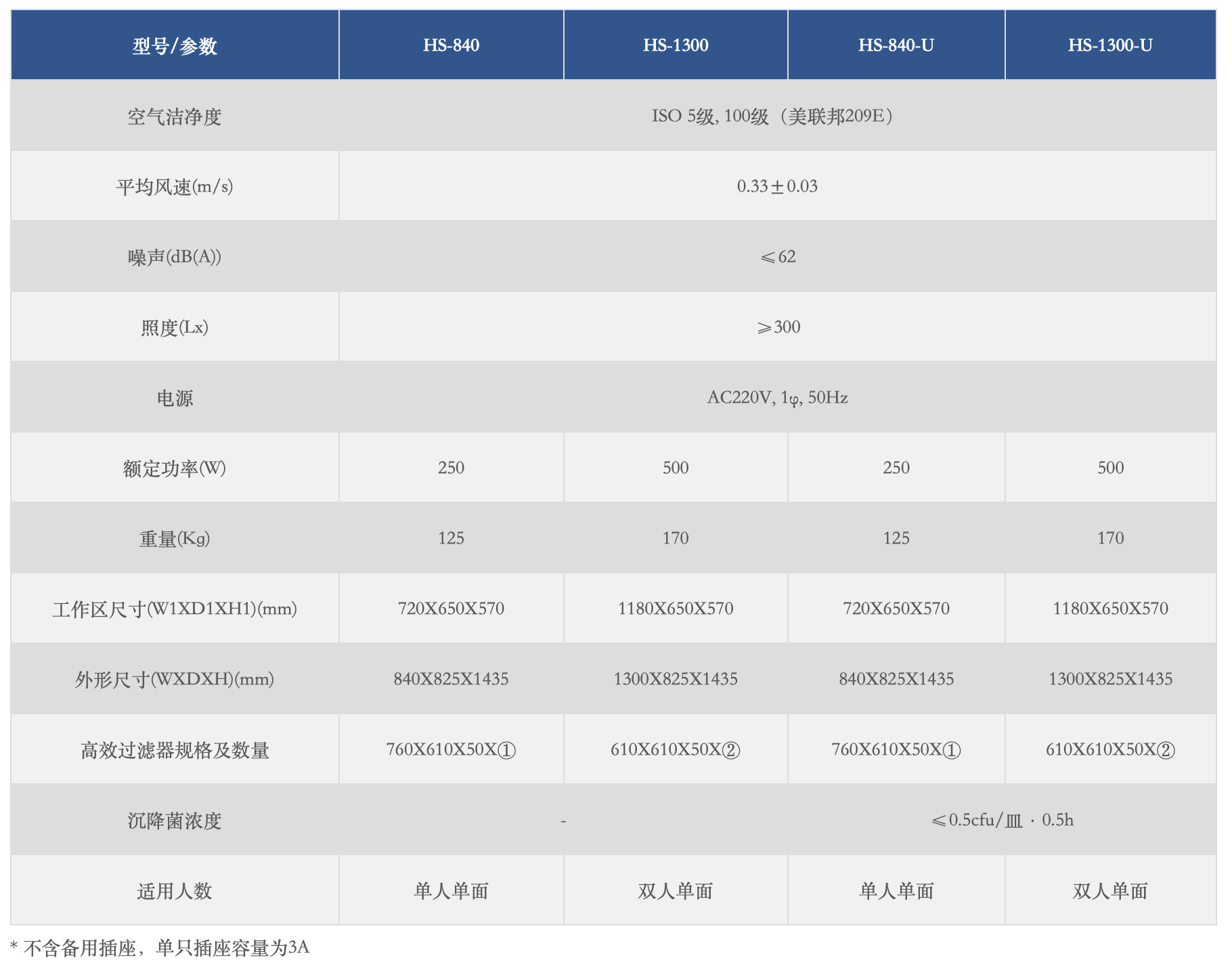Click the 0.33±0.03 value cell

[778, 185]
